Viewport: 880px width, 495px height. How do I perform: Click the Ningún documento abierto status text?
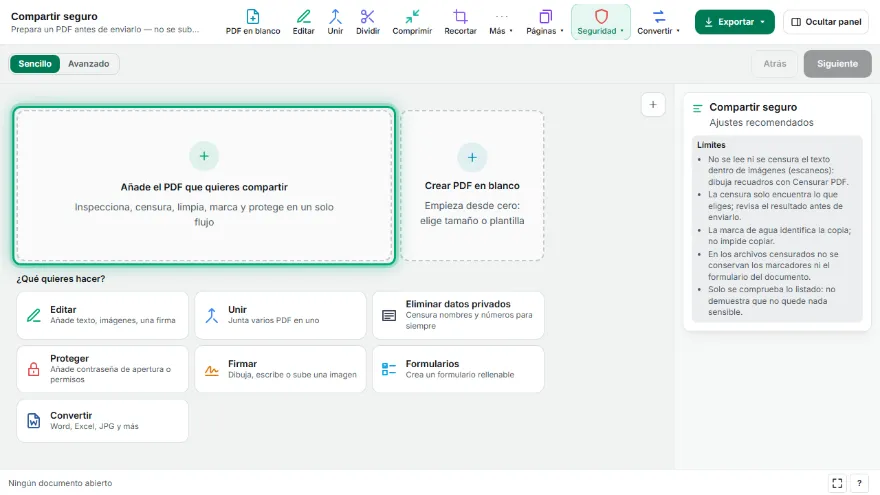[x=60, y=483]
